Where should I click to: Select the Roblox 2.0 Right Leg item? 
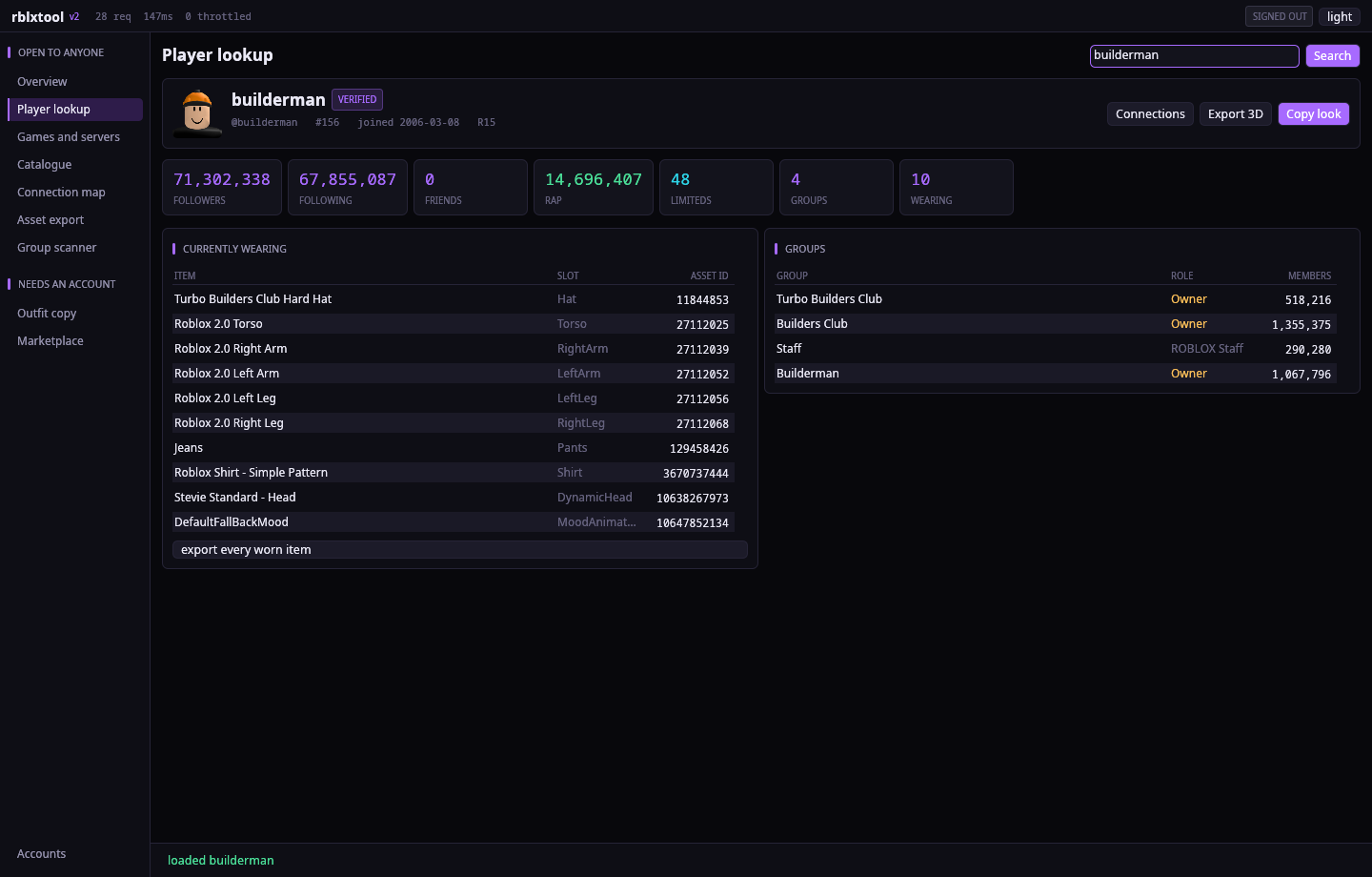[454, 423]
